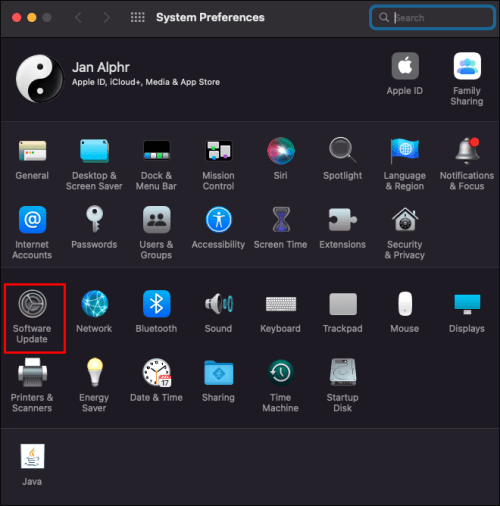Open Date & Time clock icon
Viewport: 500px width, 506px height.
click(x=157, y=372)
